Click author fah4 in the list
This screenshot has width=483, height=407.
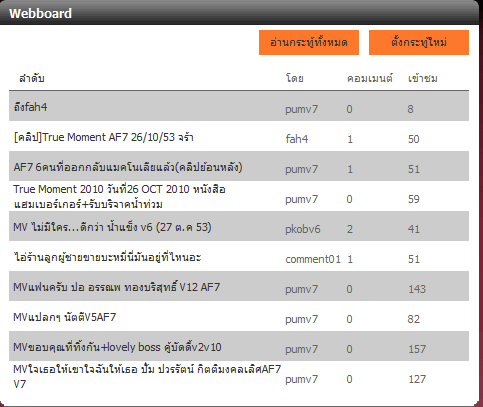point(297,139)
